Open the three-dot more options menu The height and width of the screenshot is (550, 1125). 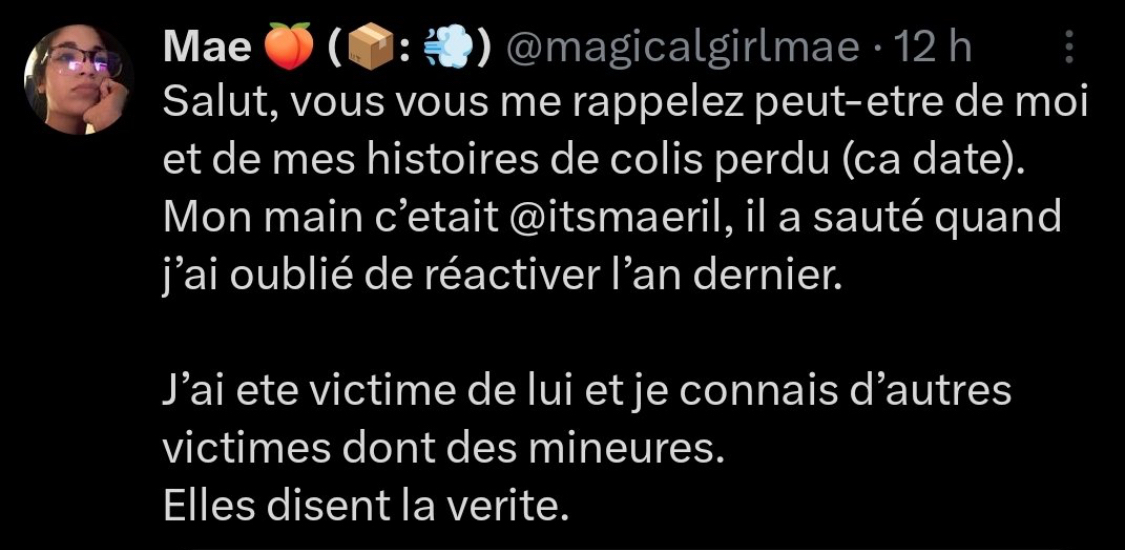click(x=1068, y=48)
